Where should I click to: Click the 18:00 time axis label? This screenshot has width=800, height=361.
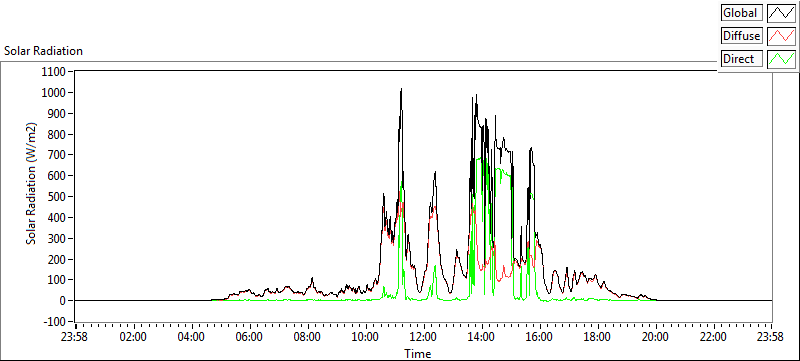click(x=597, y=337)
